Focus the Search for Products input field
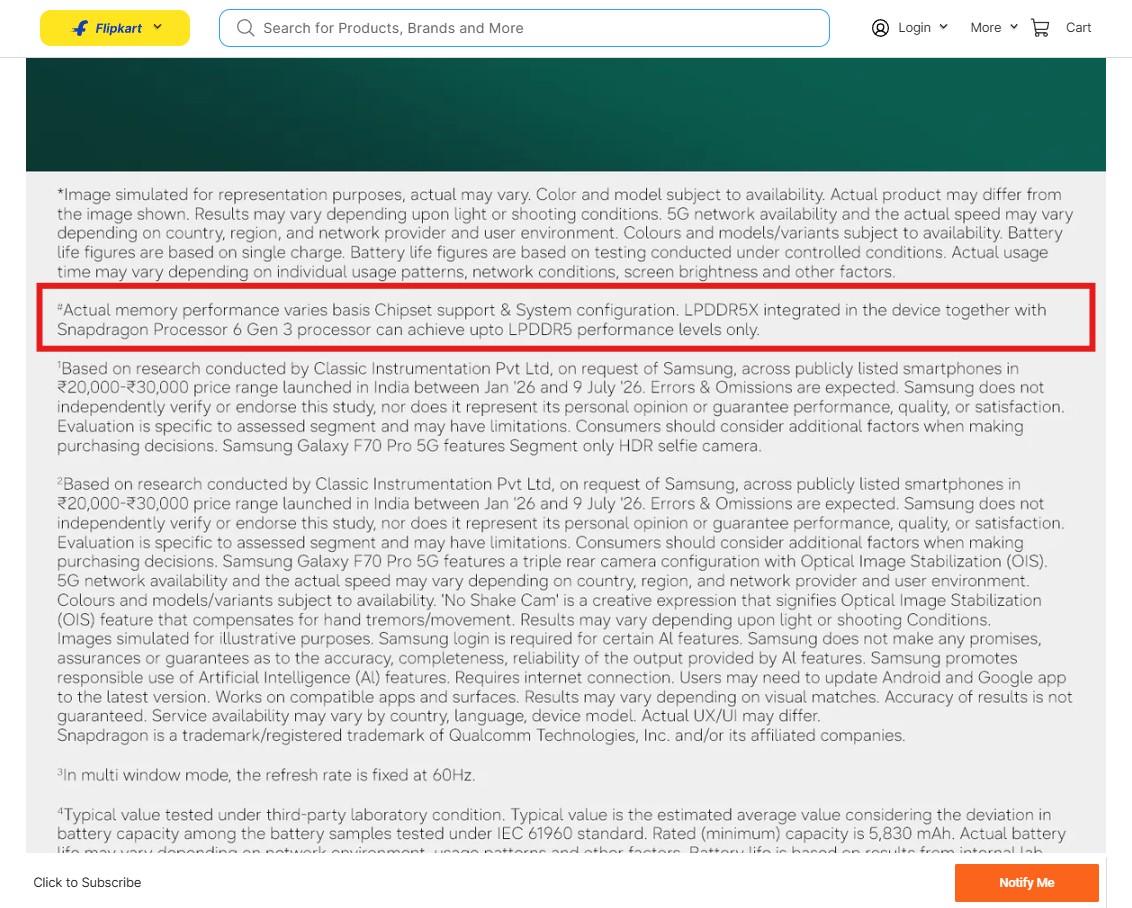 524,28
